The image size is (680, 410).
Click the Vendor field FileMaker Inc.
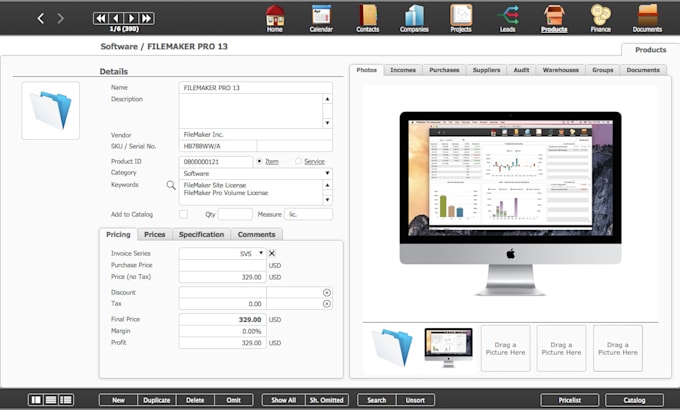coord(255,134)
